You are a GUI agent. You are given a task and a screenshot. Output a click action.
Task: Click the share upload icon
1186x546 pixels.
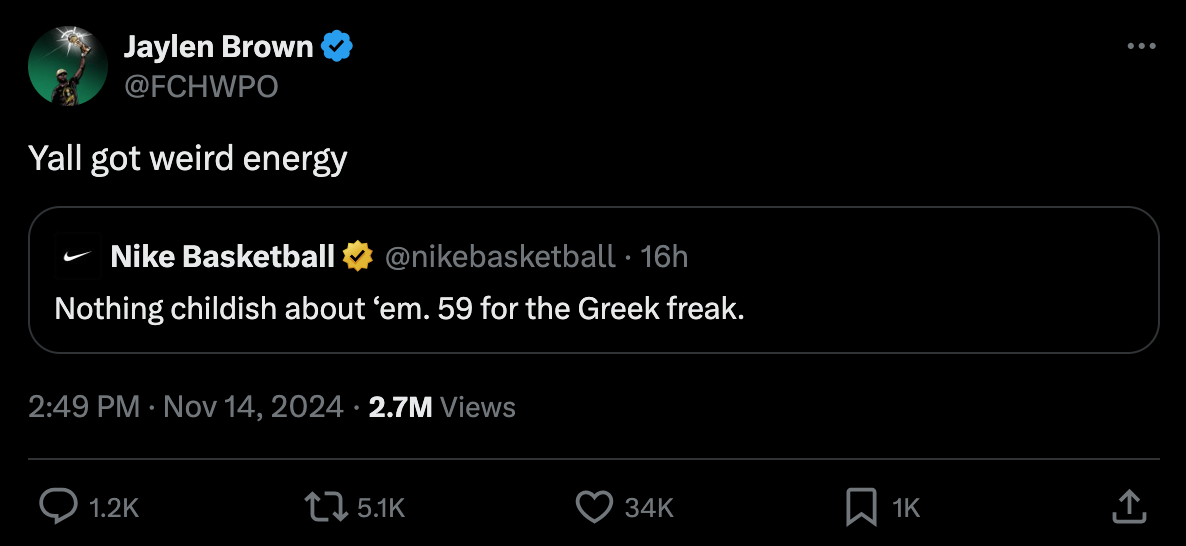click(1128, 507)
